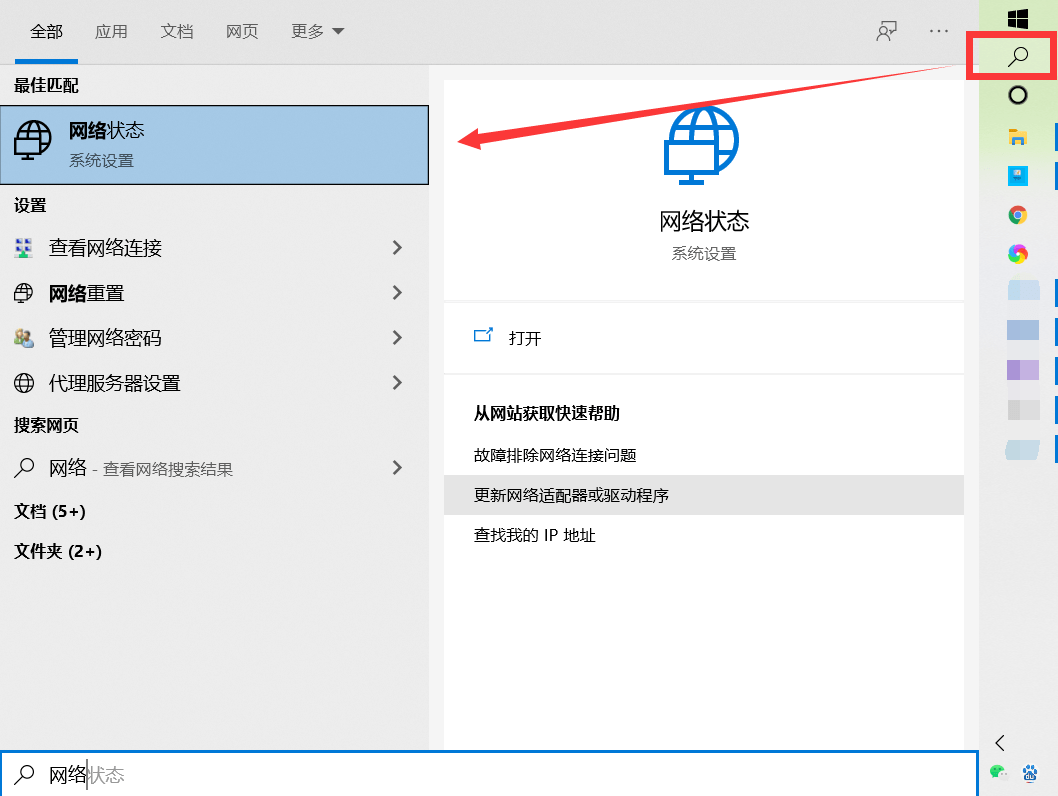The height and width of the screenshot is (796, 1058).
Task: Launch Google Chrome from the taskbar
Action: pyautogui.click(x=1017, y=214)
